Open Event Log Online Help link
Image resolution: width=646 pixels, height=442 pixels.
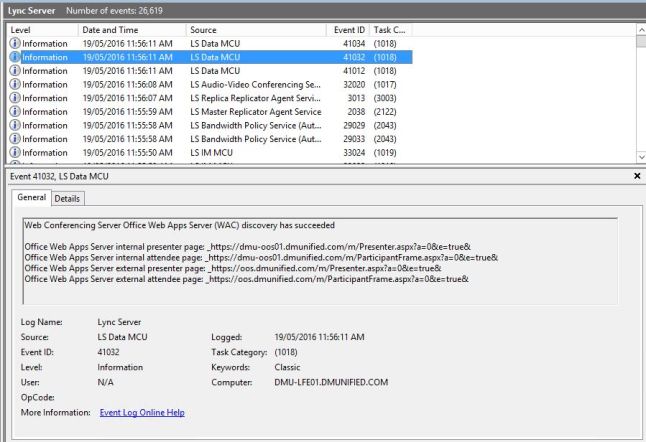click(x=142, y=412)
